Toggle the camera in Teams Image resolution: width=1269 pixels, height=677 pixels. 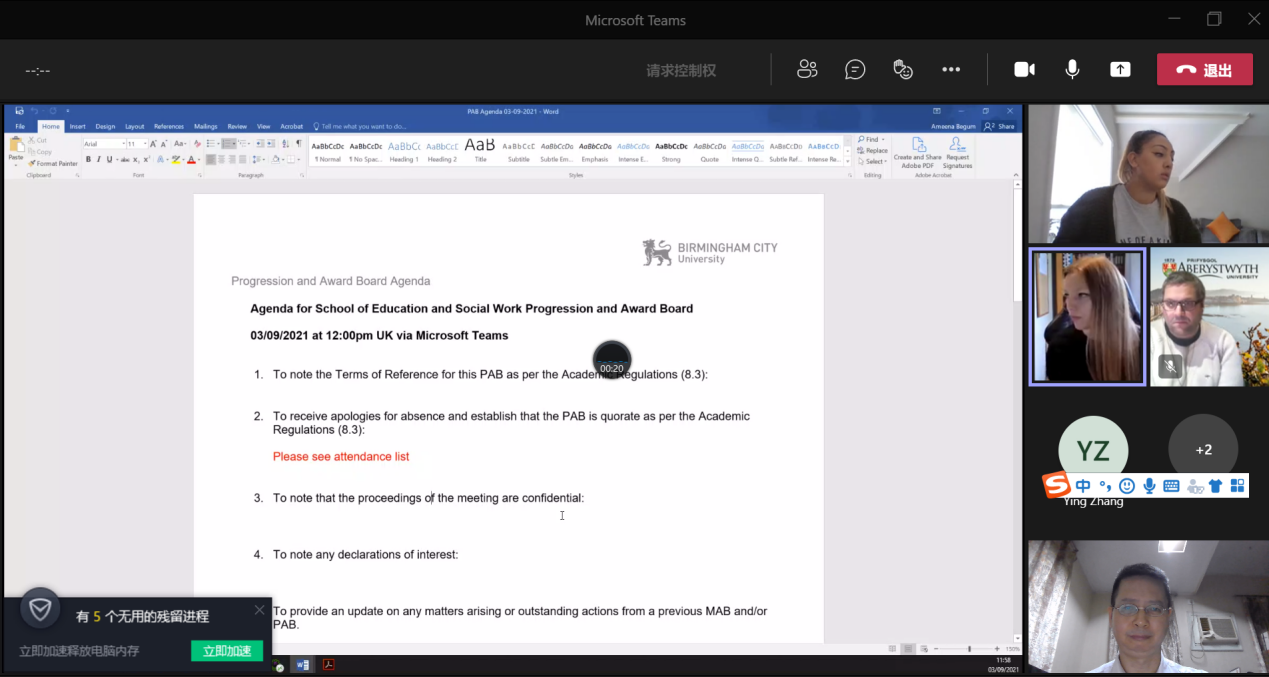click(x=1024, y=69)
